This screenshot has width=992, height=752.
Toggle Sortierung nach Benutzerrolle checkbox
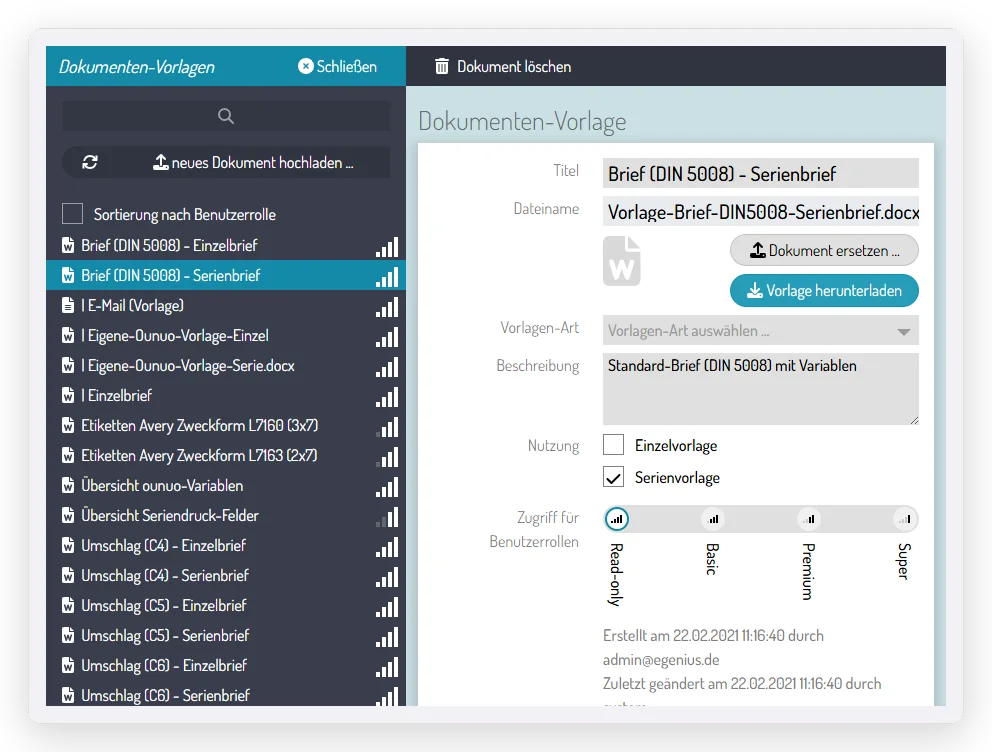[x=73, y=214]
